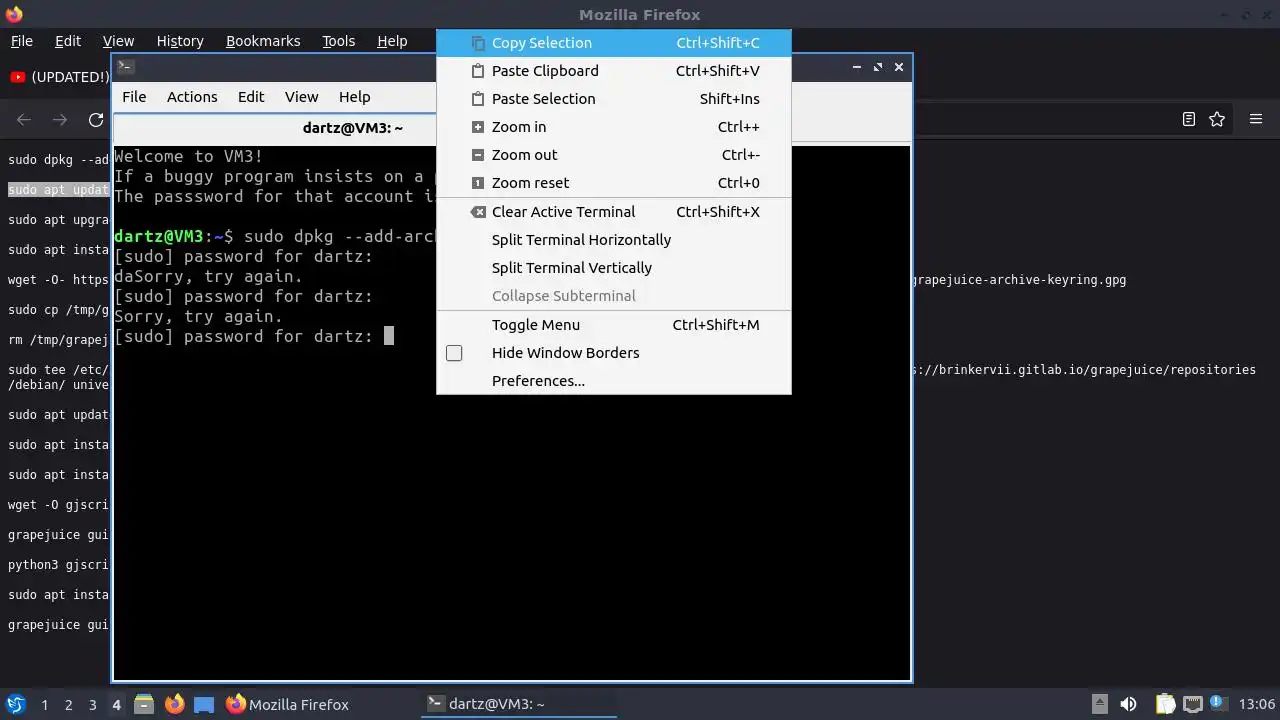This screenshot has width=1280, height=720.
Task: Open Firefox Edit menu
Action: pos(68,41)
